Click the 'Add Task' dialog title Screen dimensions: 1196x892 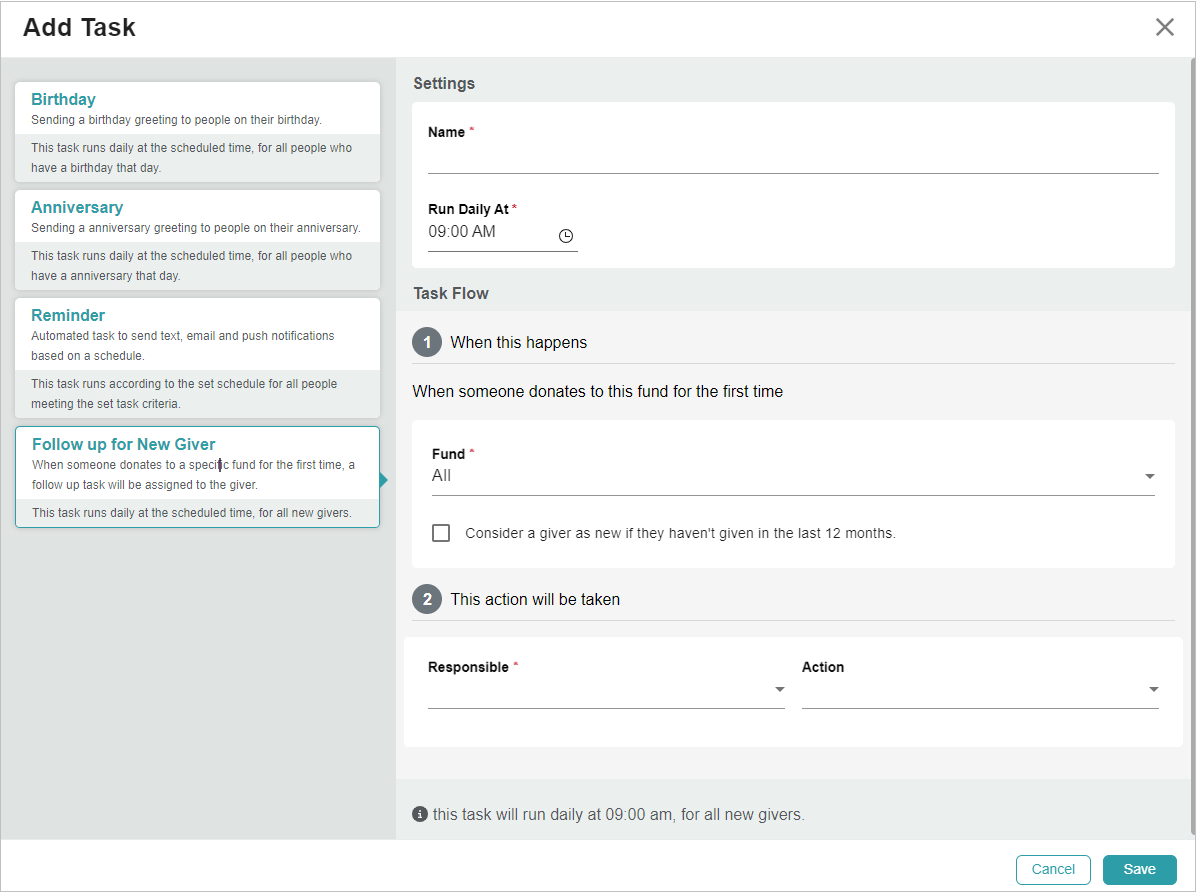point(79,27)
